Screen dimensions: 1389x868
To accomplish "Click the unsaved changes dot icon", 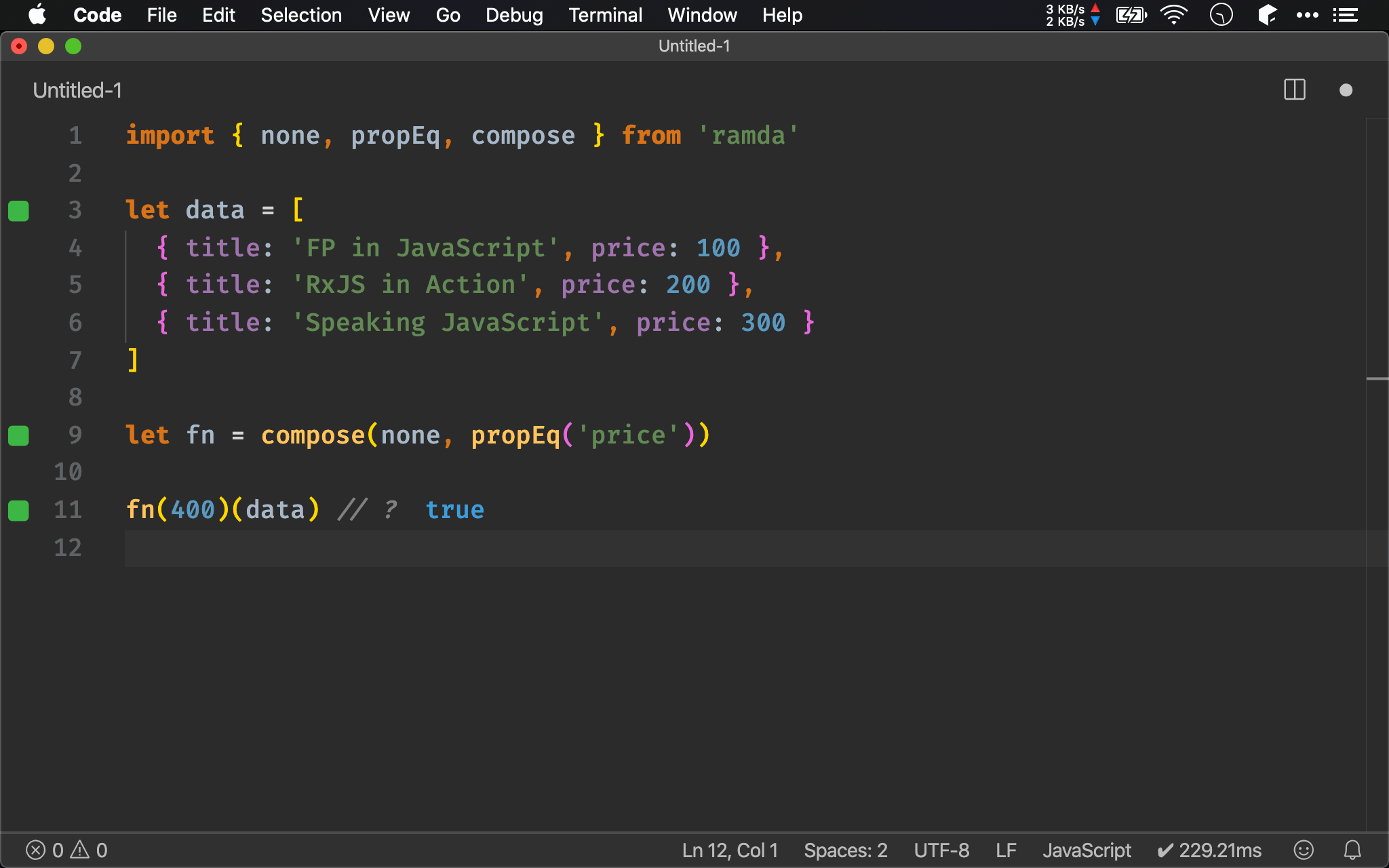I will 1346,90.
